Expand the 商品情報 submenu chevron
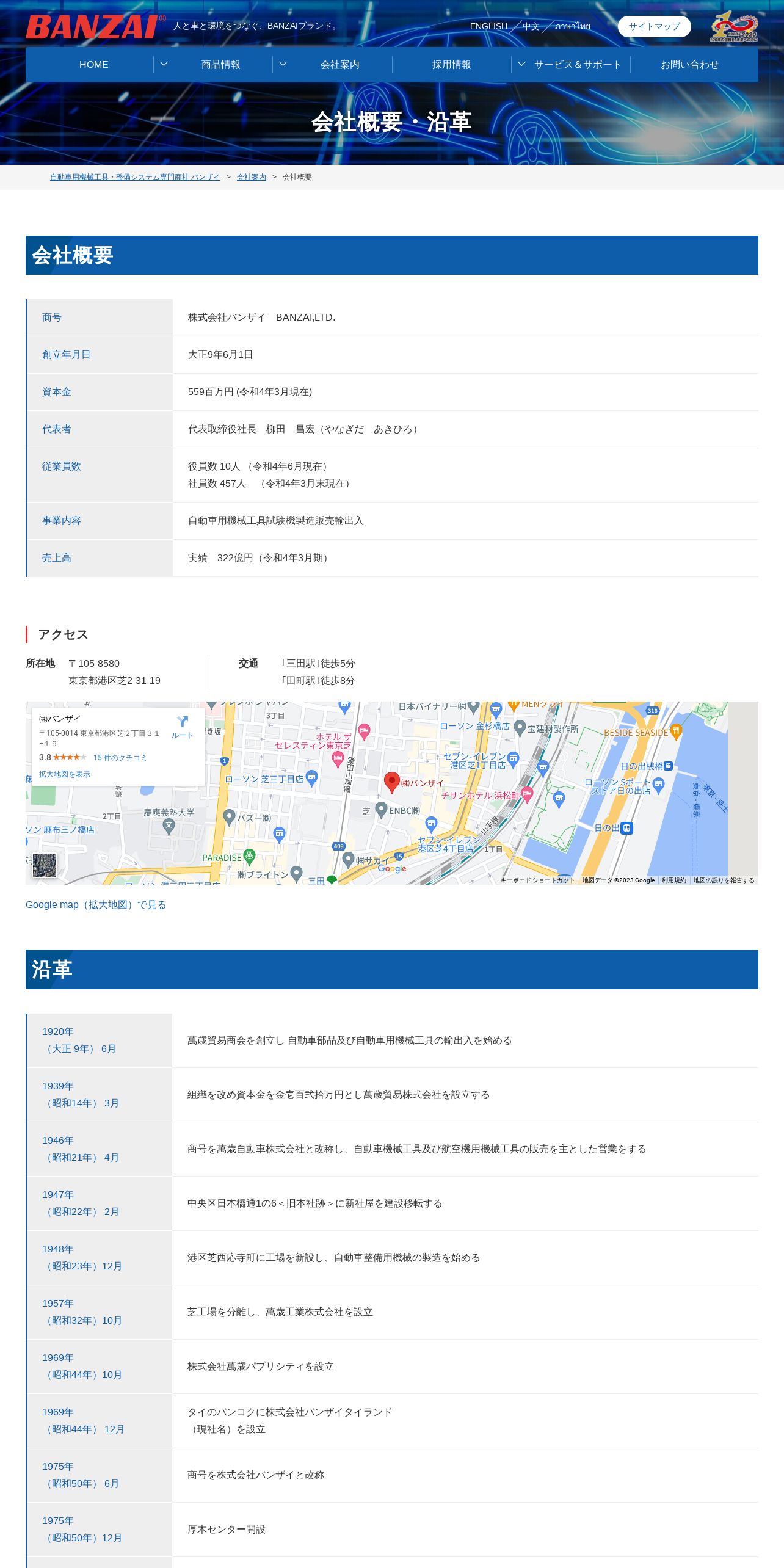The width and height of the screenshot is (784, 1568). [x=164, y=64]
